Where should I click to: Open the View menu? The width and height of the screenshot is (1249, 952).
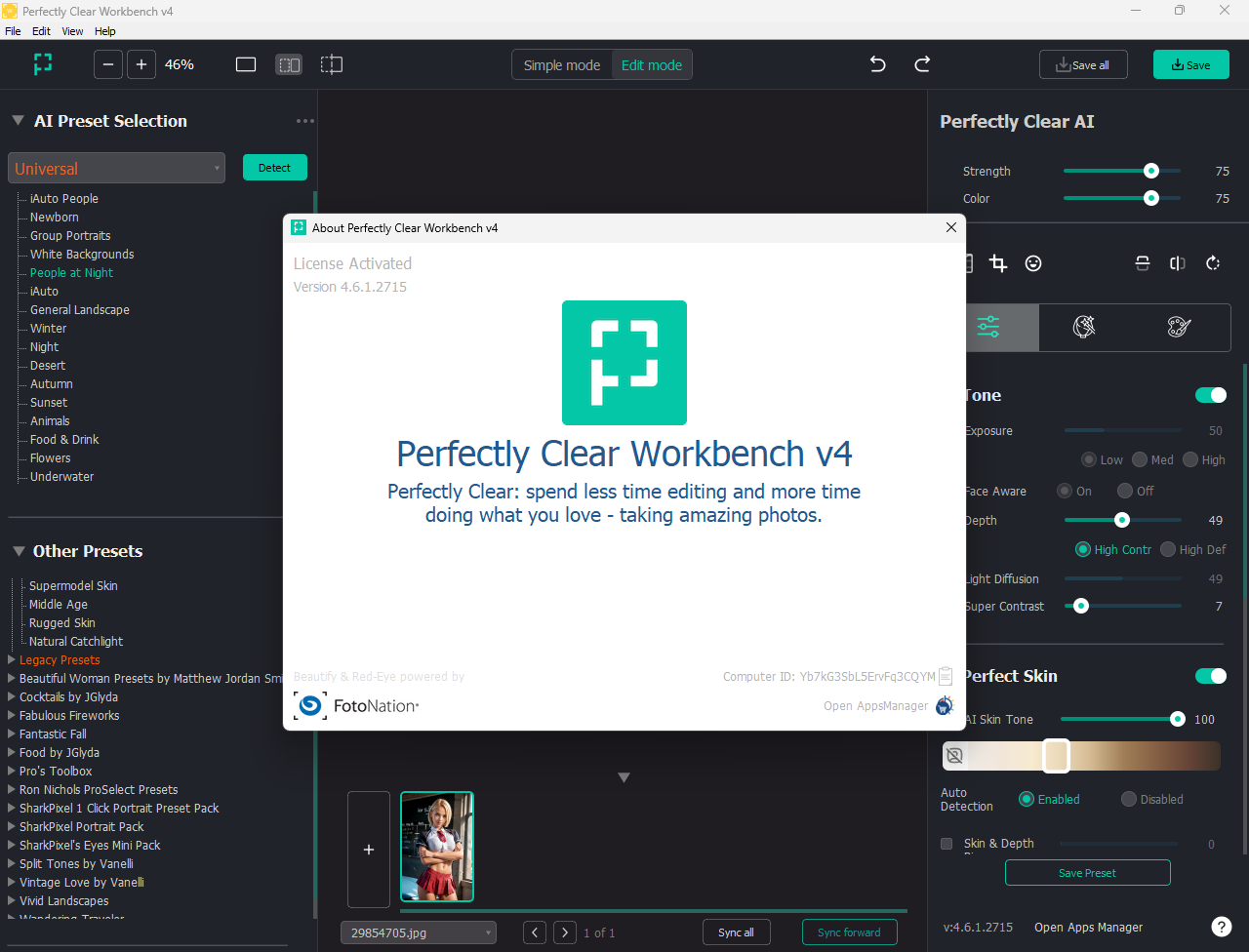(72, 31)
